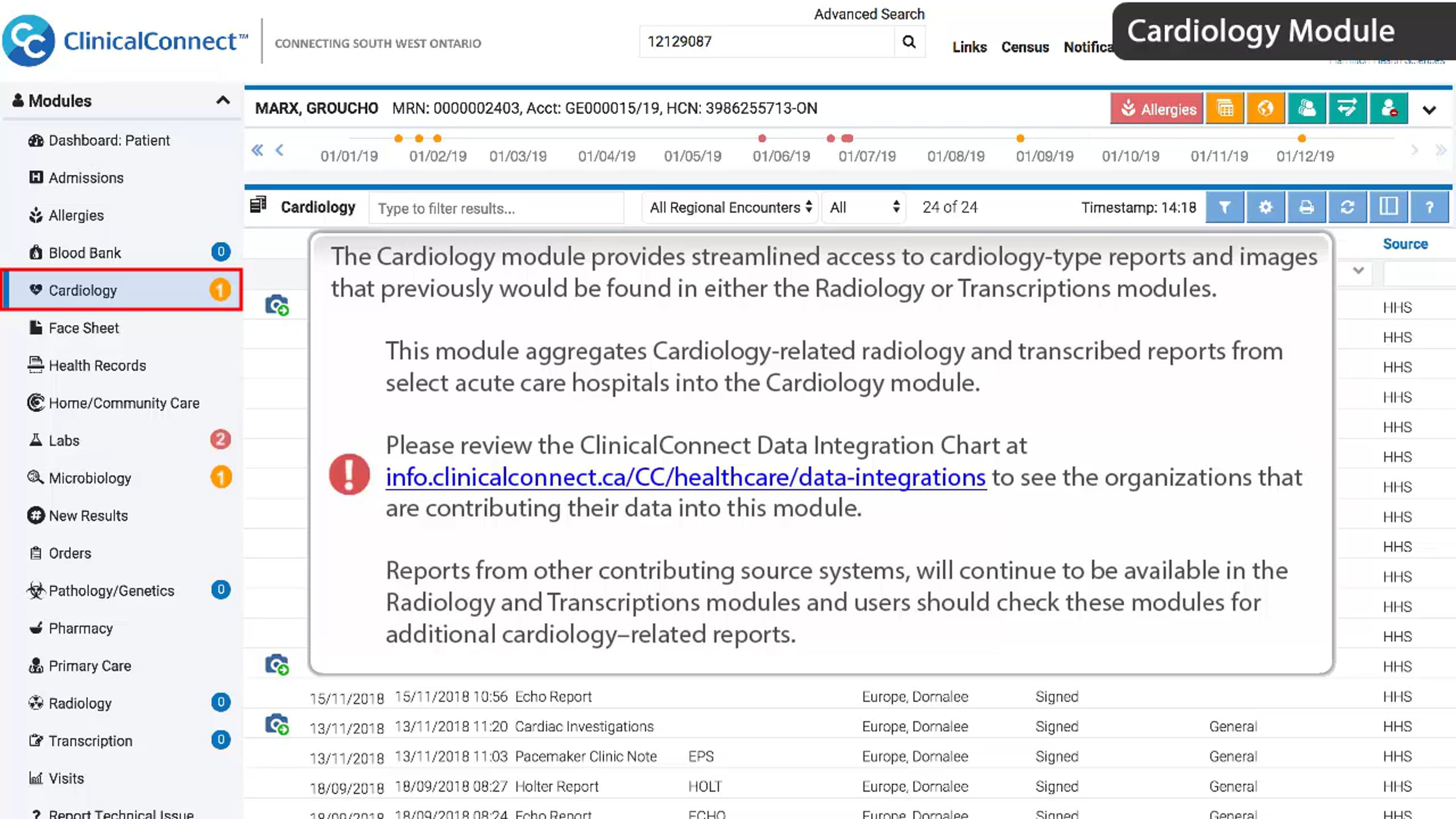Open the Allergies alert button
Screen dimensions: 1456x819
point(1157,109)
